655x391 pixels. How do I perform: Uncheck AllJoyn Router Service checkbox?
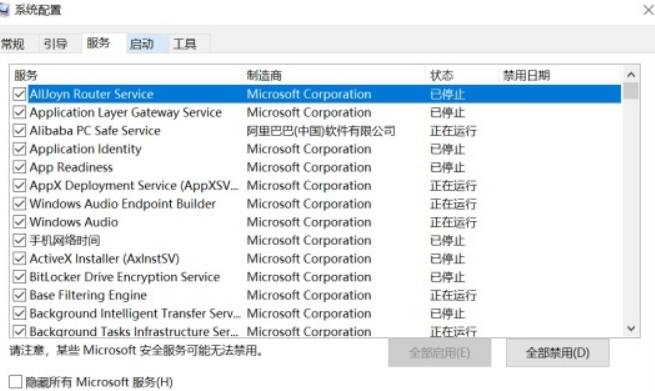pos(19,94)
